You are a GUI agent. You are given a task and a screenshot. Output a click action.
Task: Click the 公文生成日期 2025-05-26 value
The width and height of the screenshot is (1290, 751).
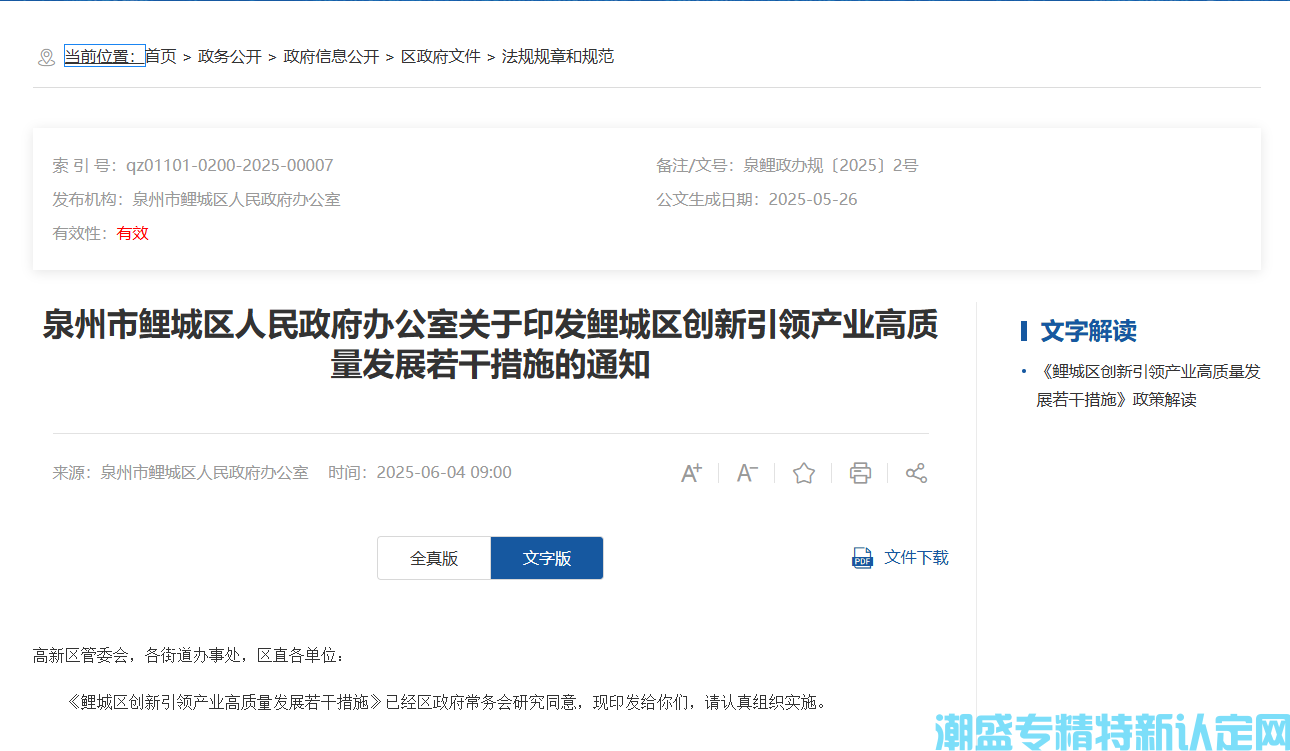point(812,200)
